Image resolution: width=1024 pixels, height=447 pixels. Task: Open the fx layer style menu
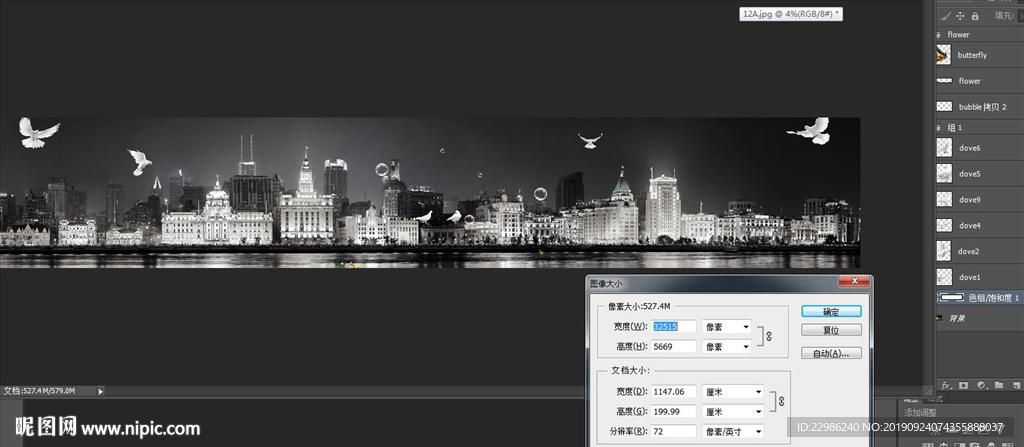[944, 386]
